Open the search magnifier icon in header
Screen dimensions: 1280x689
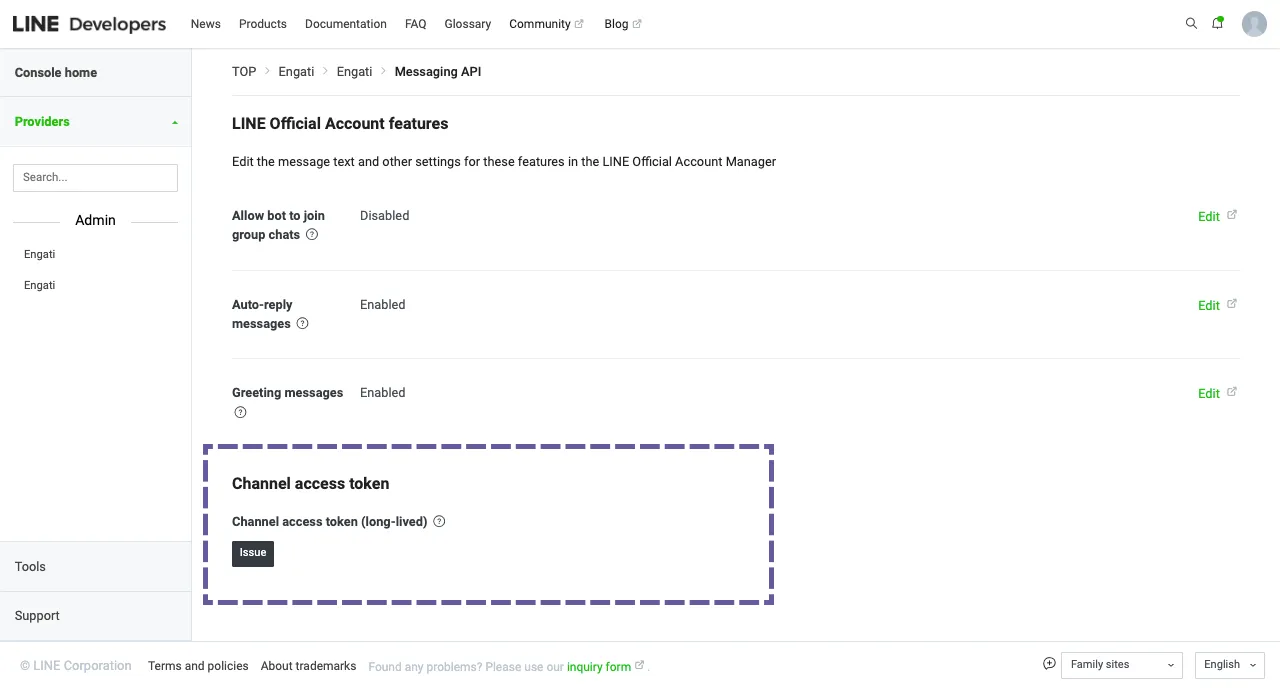pyautogui.click(x=1191, y=23)
